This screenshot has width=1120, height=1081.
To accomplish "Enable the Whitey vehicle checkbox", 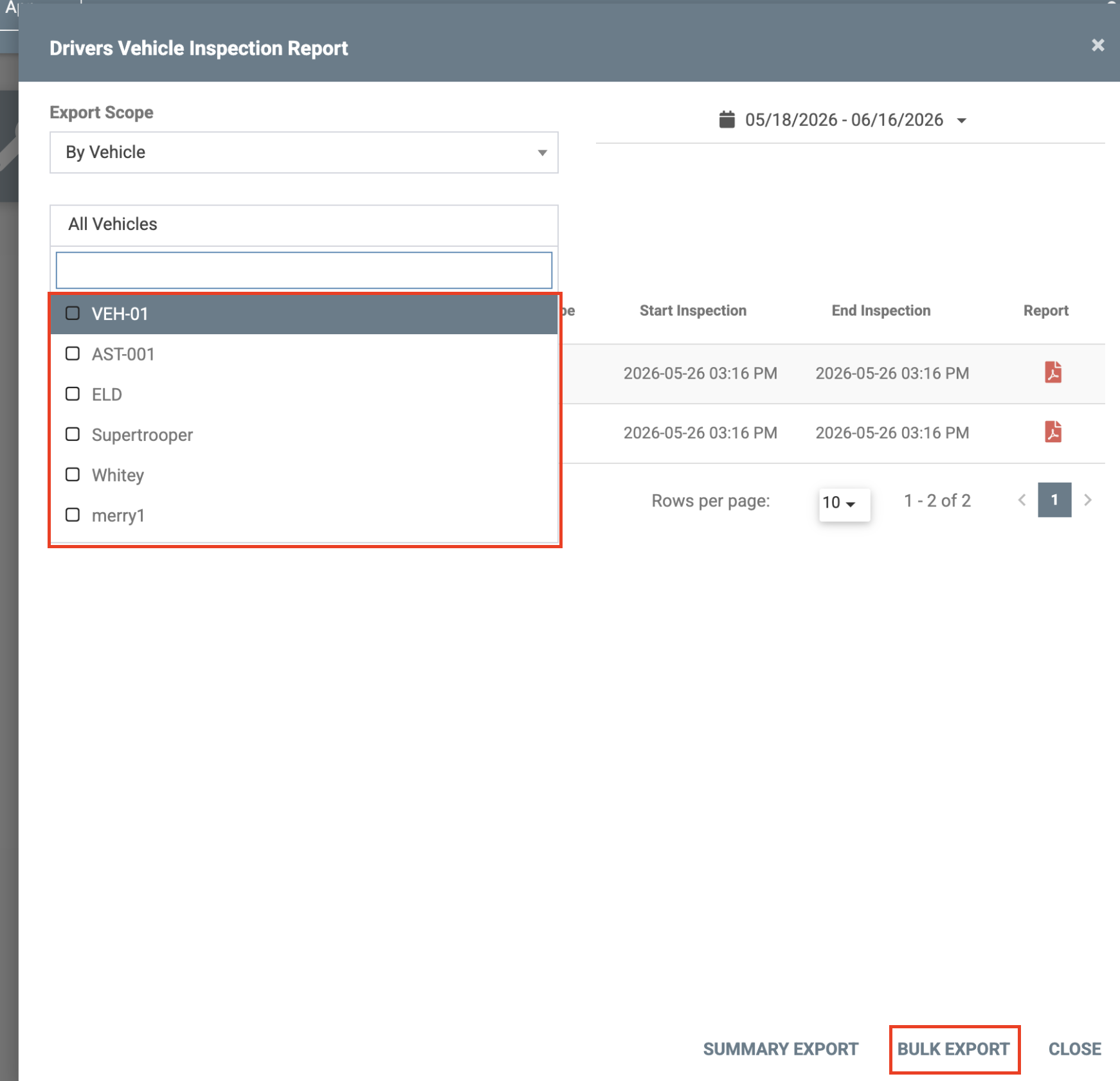I will click(x=73, y=474).
